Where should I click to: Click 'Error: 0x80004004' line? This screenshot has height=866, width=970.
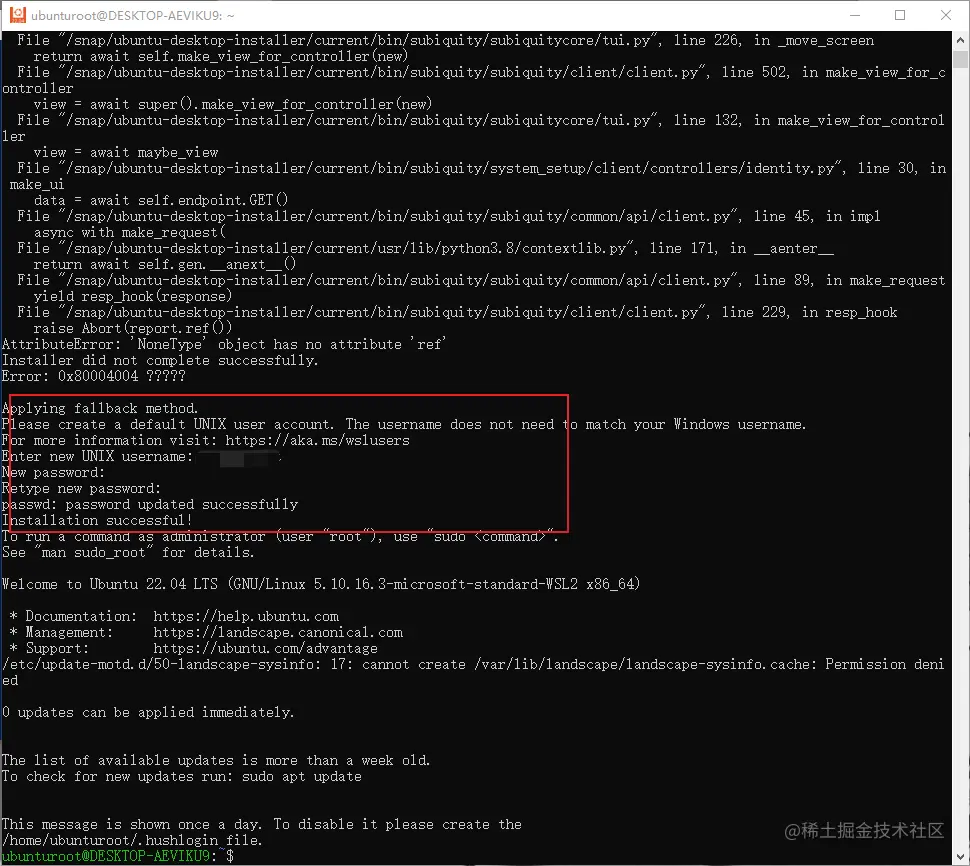[93, 376]
